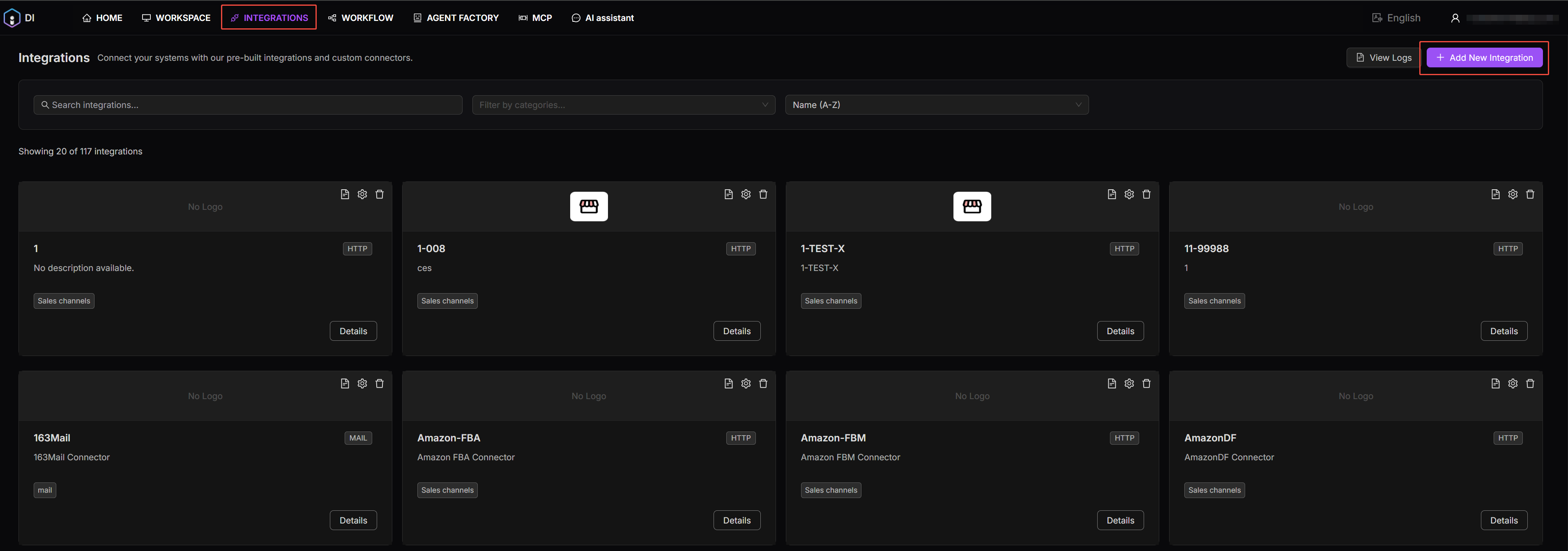1568x551 pixels.
Task: Open settings gear on 163Mail card
Action: tap(362, 383)
